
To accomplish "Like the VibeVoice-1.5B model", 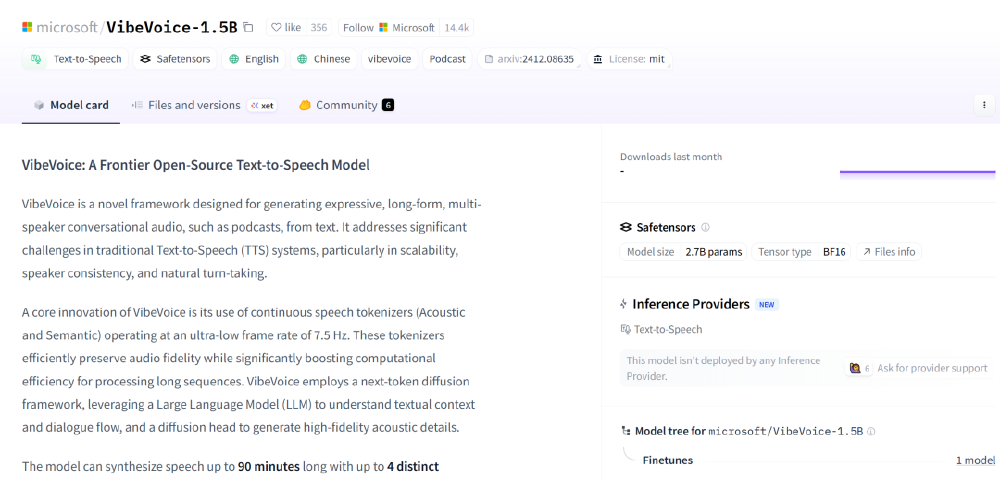I will point(286,28).
